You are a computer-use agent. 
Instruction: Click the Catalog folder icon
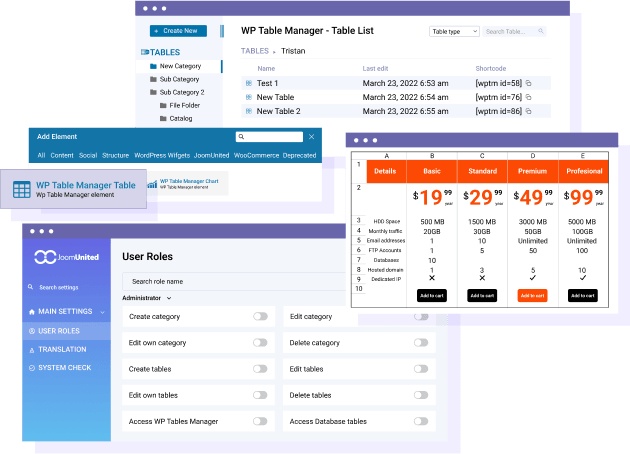click(163, 119)
